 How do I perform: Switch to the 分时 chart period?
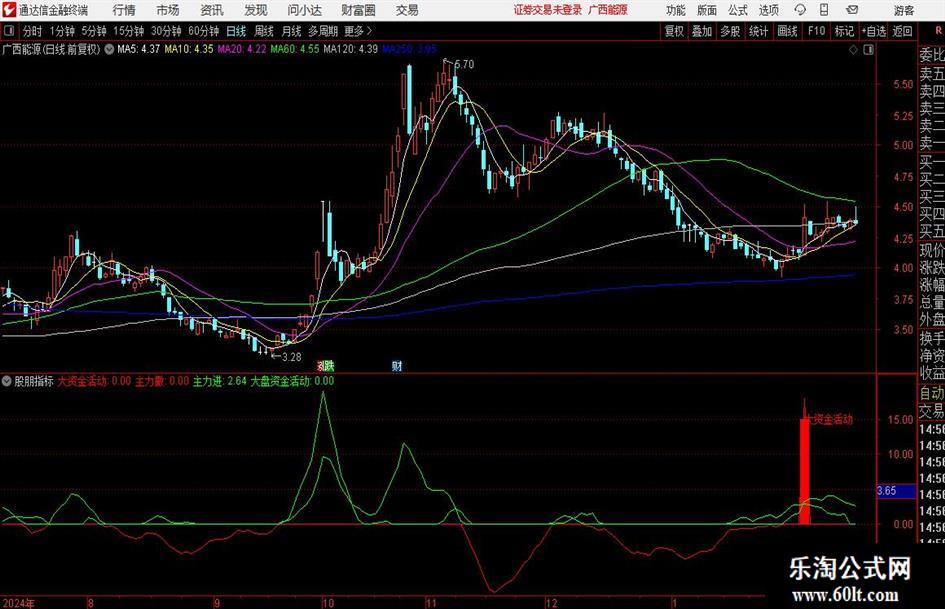[x=33, y=31]
